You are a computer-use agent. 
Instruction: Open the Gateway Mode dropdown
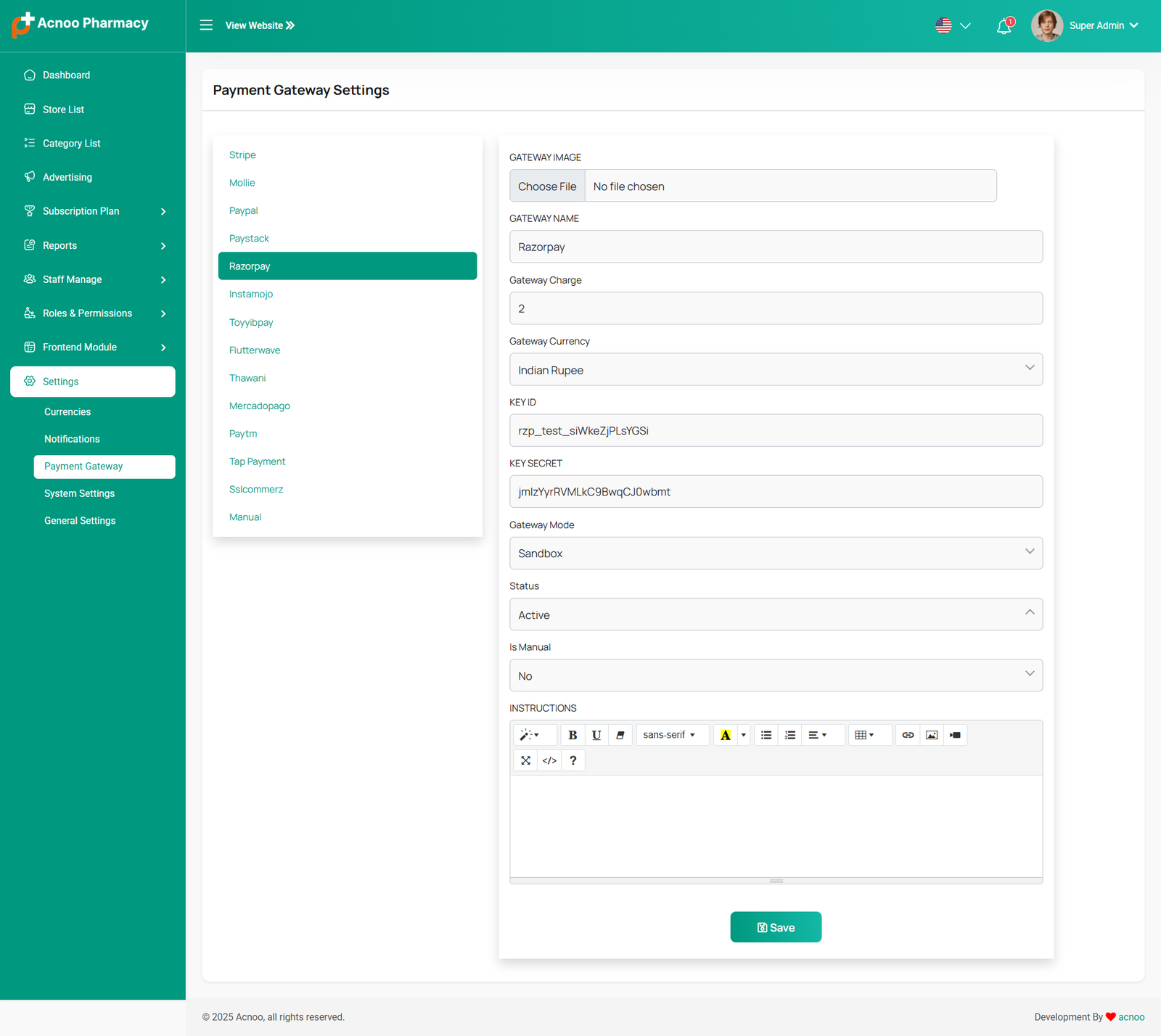coord(776,553)
